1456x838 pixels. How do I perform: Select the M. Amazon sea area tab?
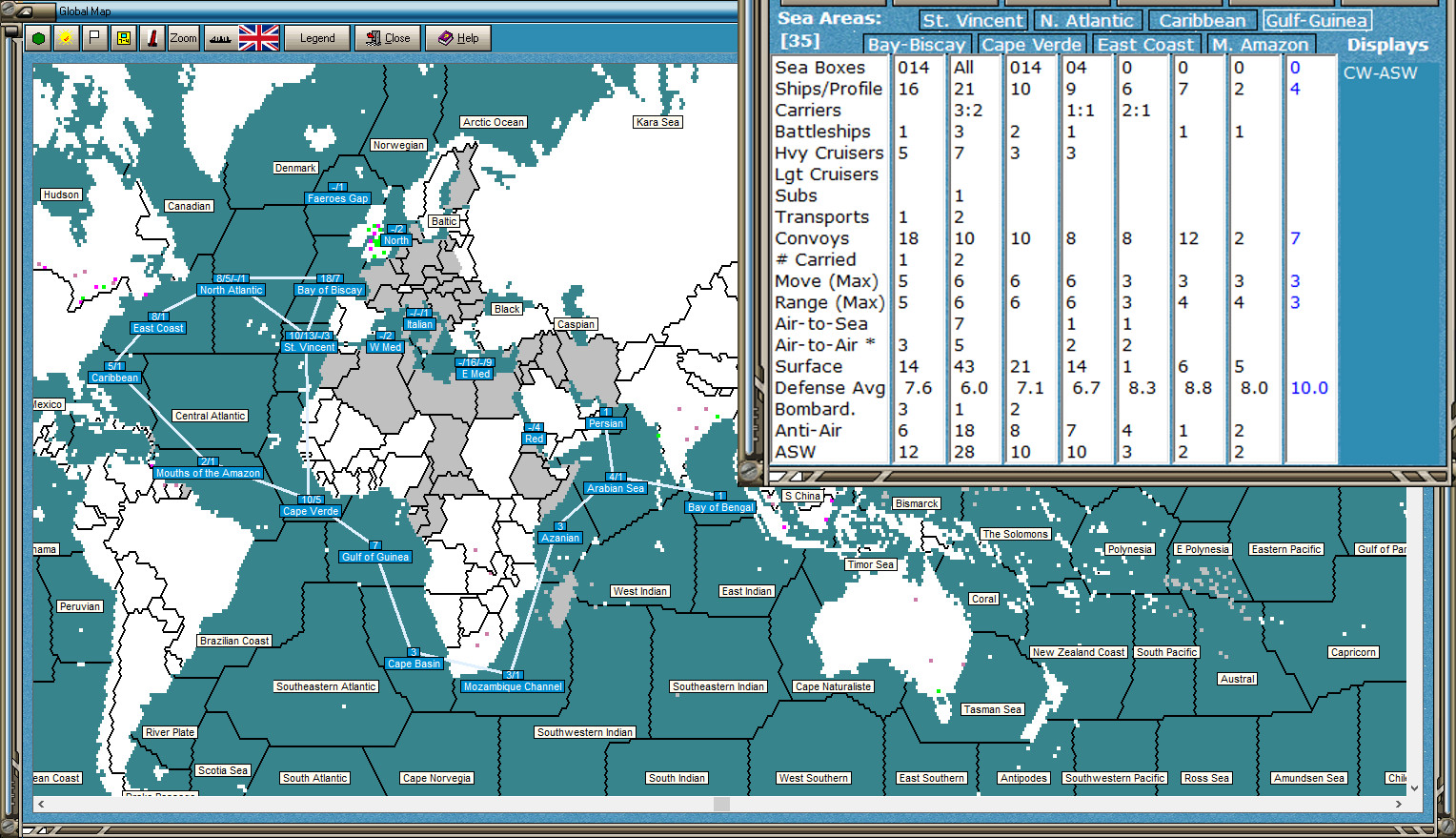1261,44
